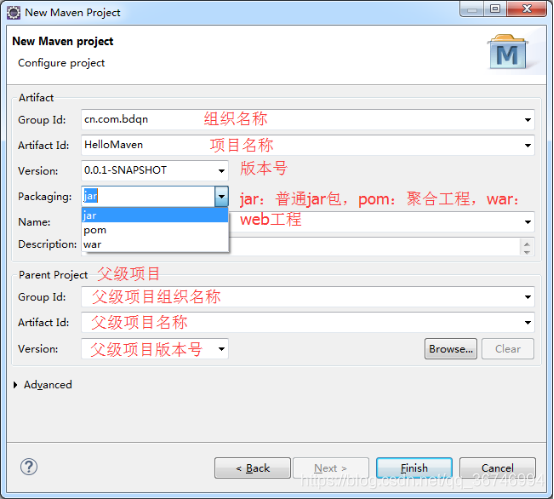Click the Clear button
Screen dimensions: 554x499
507,349
